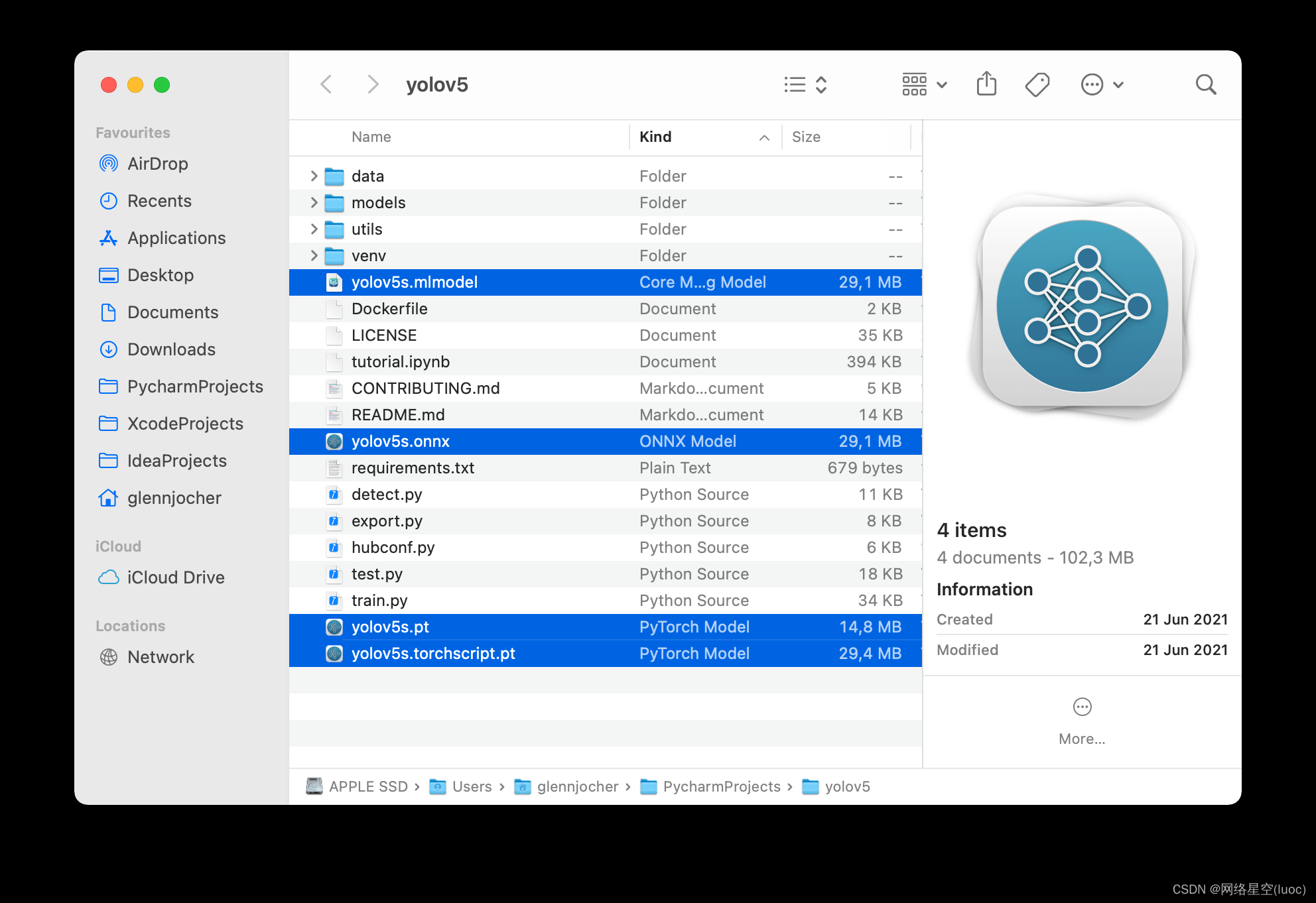Image resolution: width=1316 pixels, height=903 pixels.
Task: Select the Core ML model yolov5s.mlmodel
Action: coord(414,282)
